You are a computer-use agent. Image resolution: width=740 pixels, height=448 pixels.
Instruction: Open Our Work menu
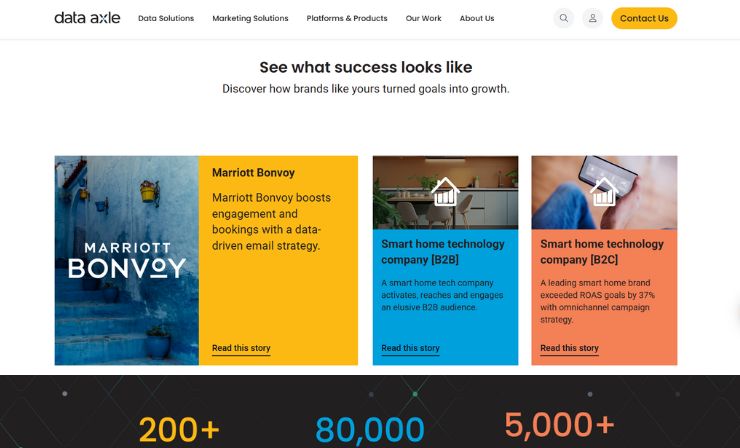[423, 18]
